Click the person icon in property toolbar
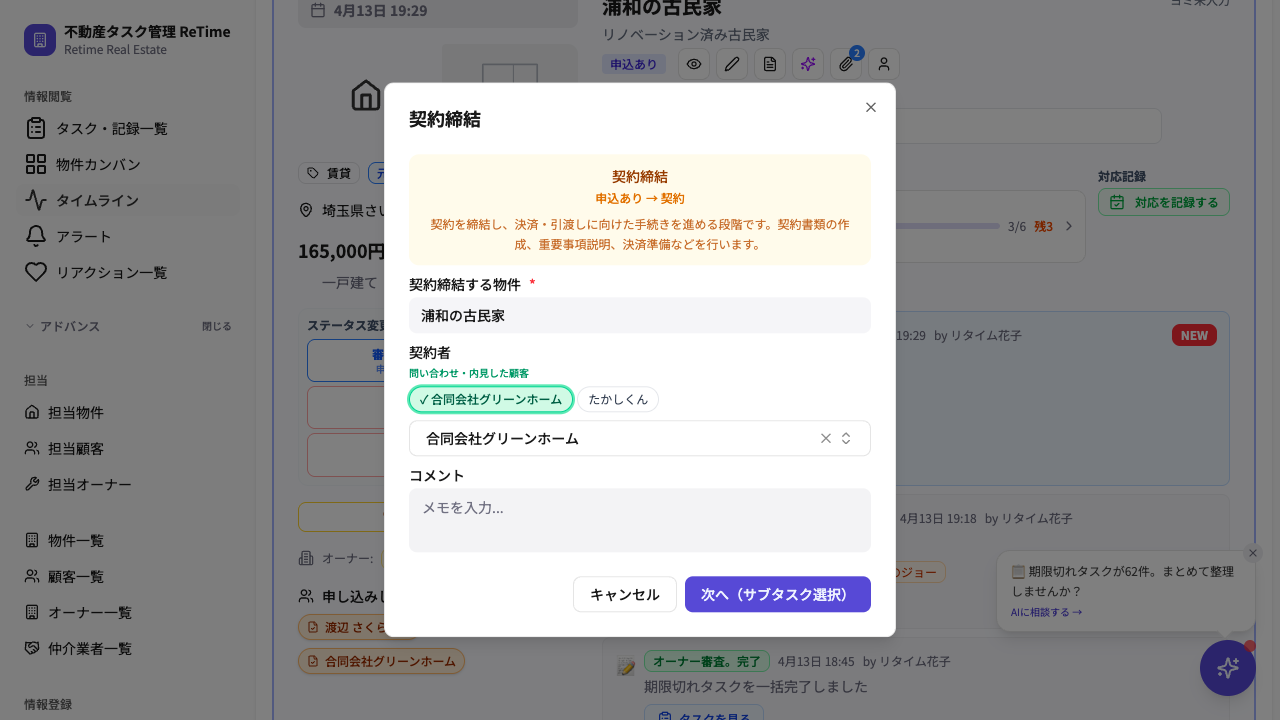The image size is (1280, 720). coord(884,64)
